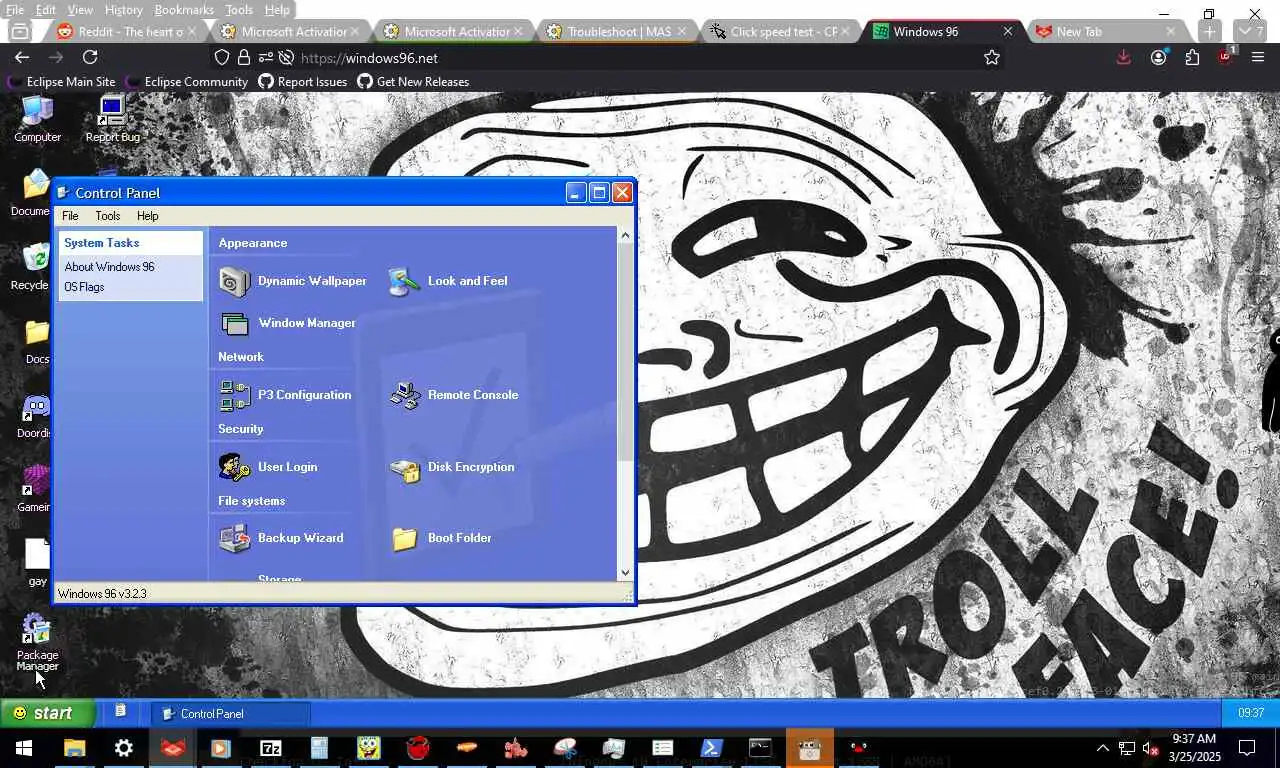
Task: Open the Firefox account icon
Action: pyautogui.click(x=1158, y=57)
